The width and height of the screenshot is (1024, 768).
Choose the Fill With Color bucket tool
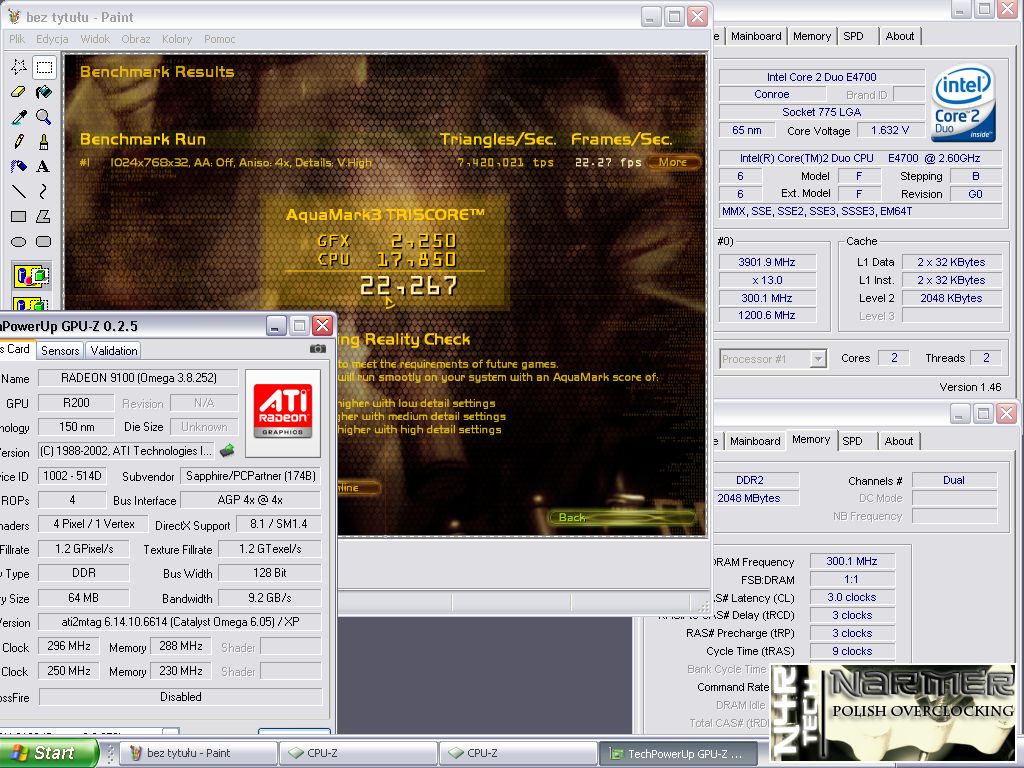pyautogui.click(x=44, y=91)
